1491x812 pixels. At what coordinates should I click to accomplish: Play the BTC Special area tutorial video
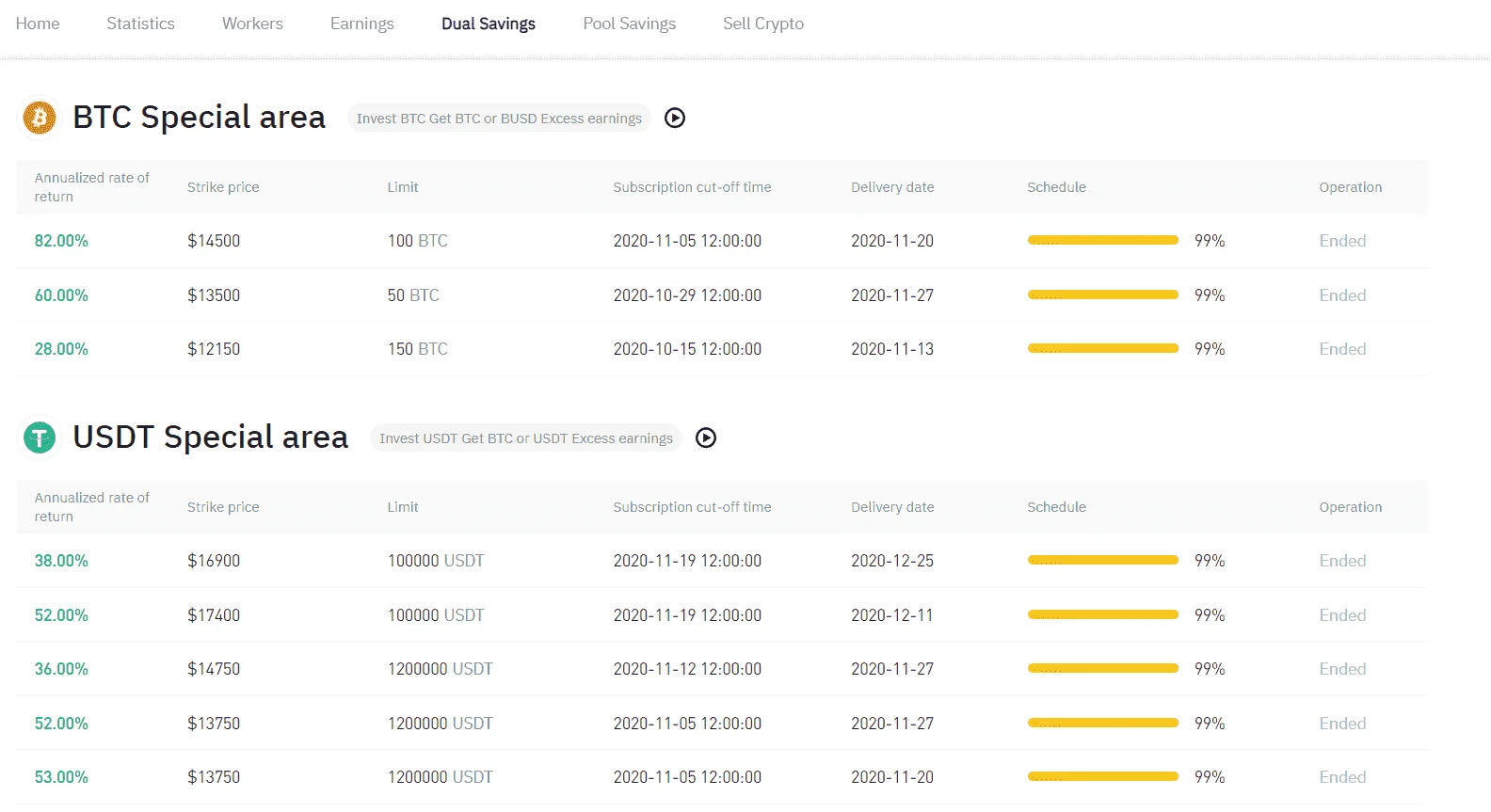675,118
